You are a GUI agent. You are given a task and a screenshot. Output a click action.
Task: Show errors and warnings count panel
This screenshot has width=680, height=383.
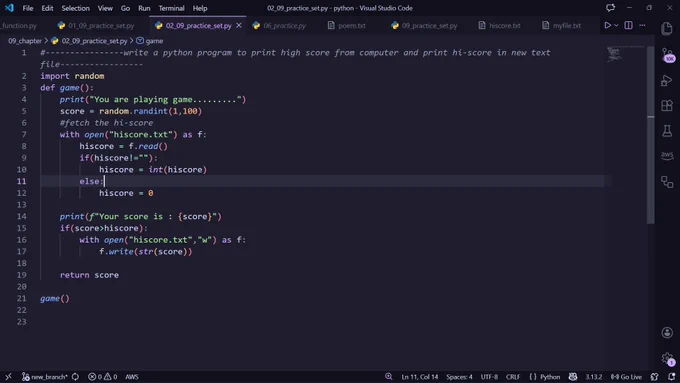coord(103,376)
